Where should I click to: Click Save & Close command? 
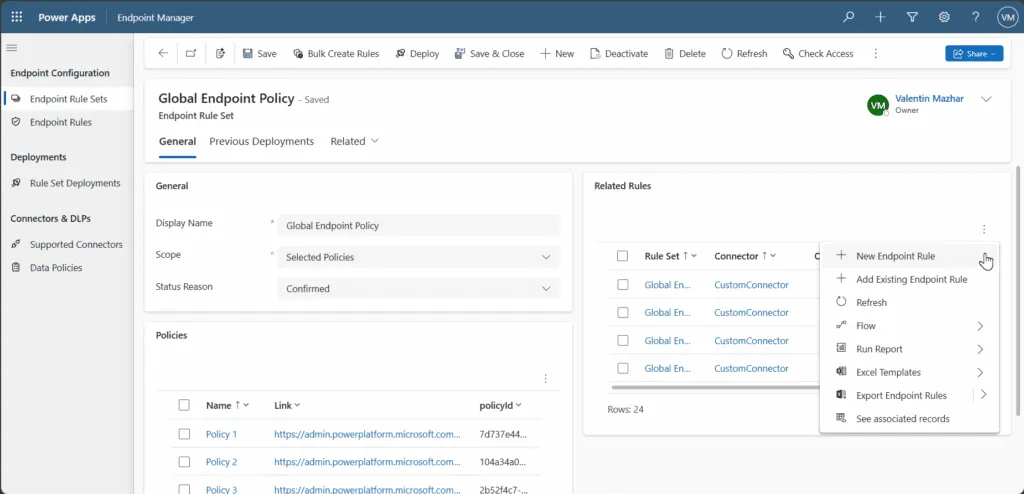489,54
